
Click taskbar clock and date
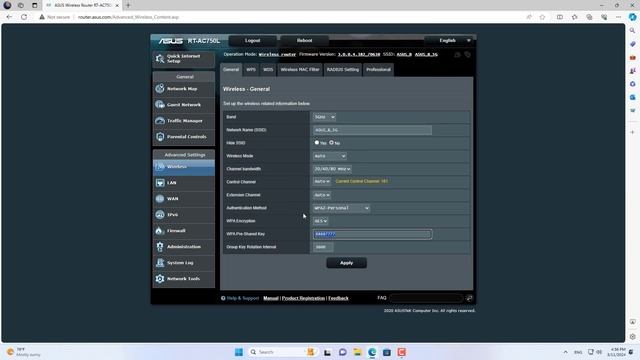616,352
